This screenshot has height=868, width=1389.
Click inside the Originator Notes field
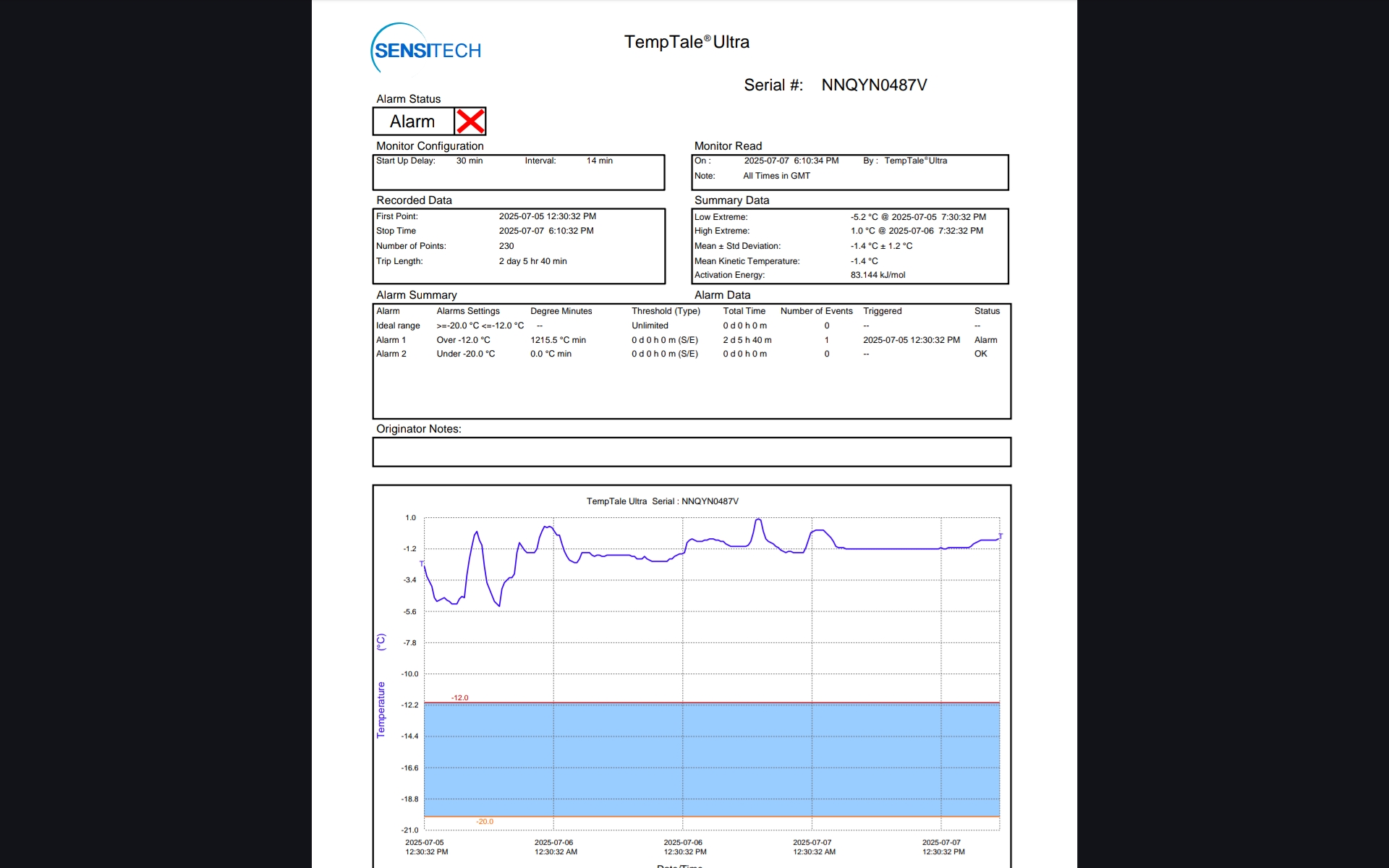(x=691, y=452)
